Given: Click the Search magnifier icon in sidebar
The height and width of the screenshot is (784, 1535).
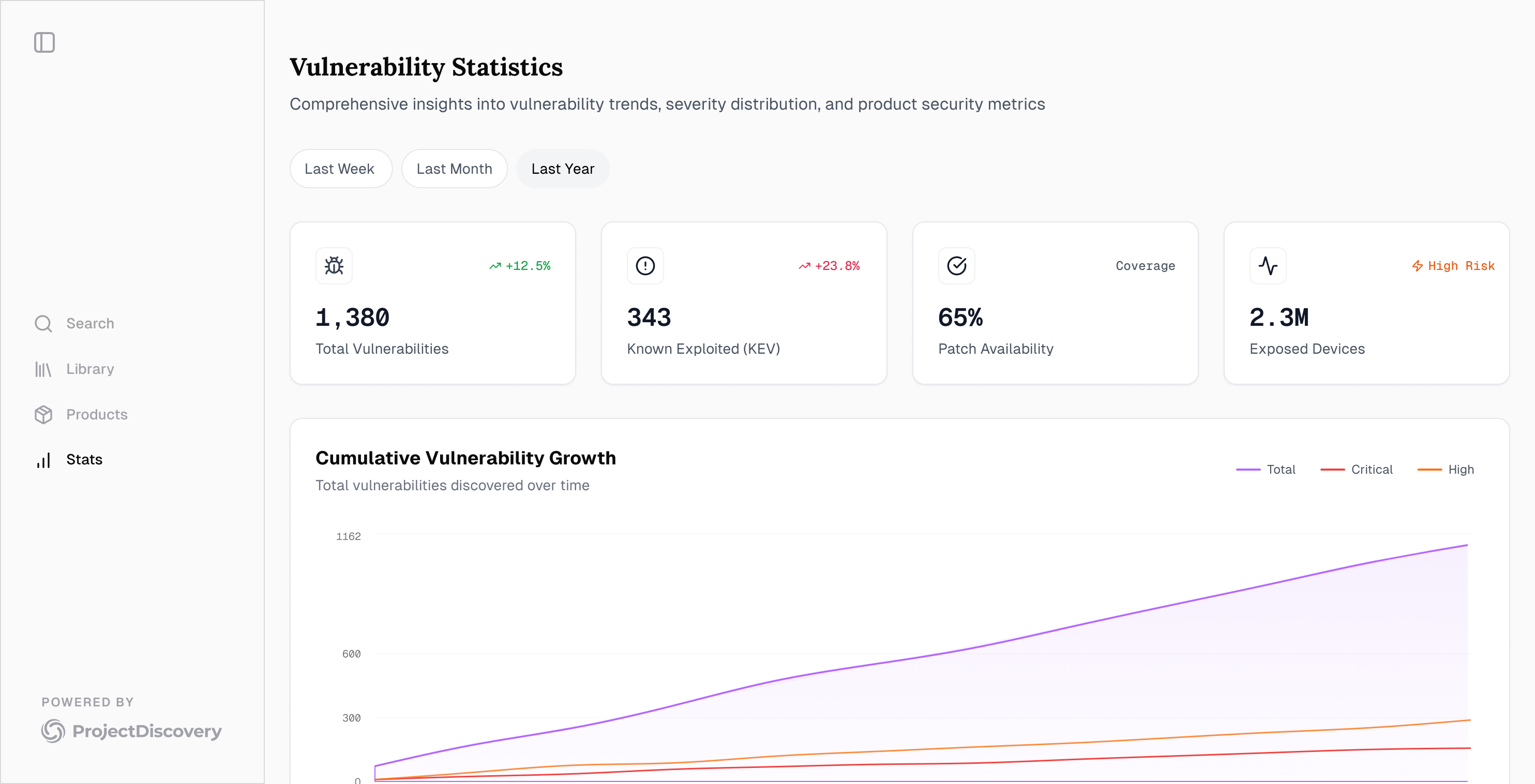Looking at the screenshot, I should coord(43,324).
